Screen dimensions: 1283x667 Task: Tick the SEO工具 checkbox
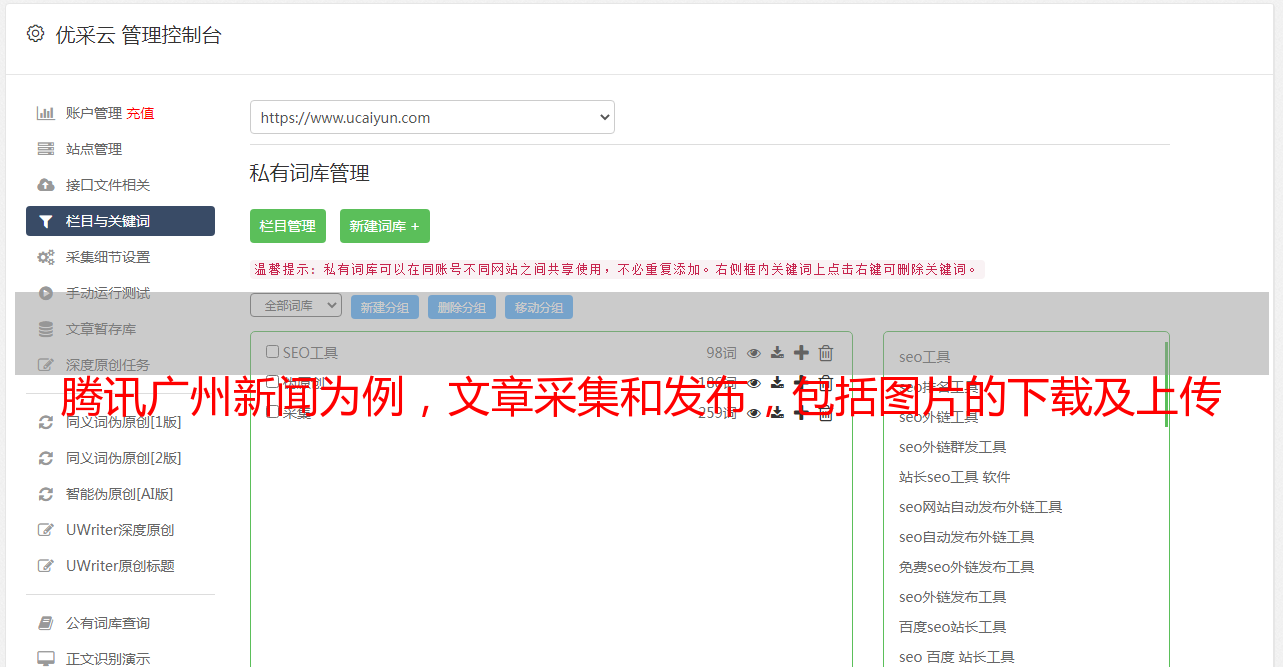click(272, 352)
